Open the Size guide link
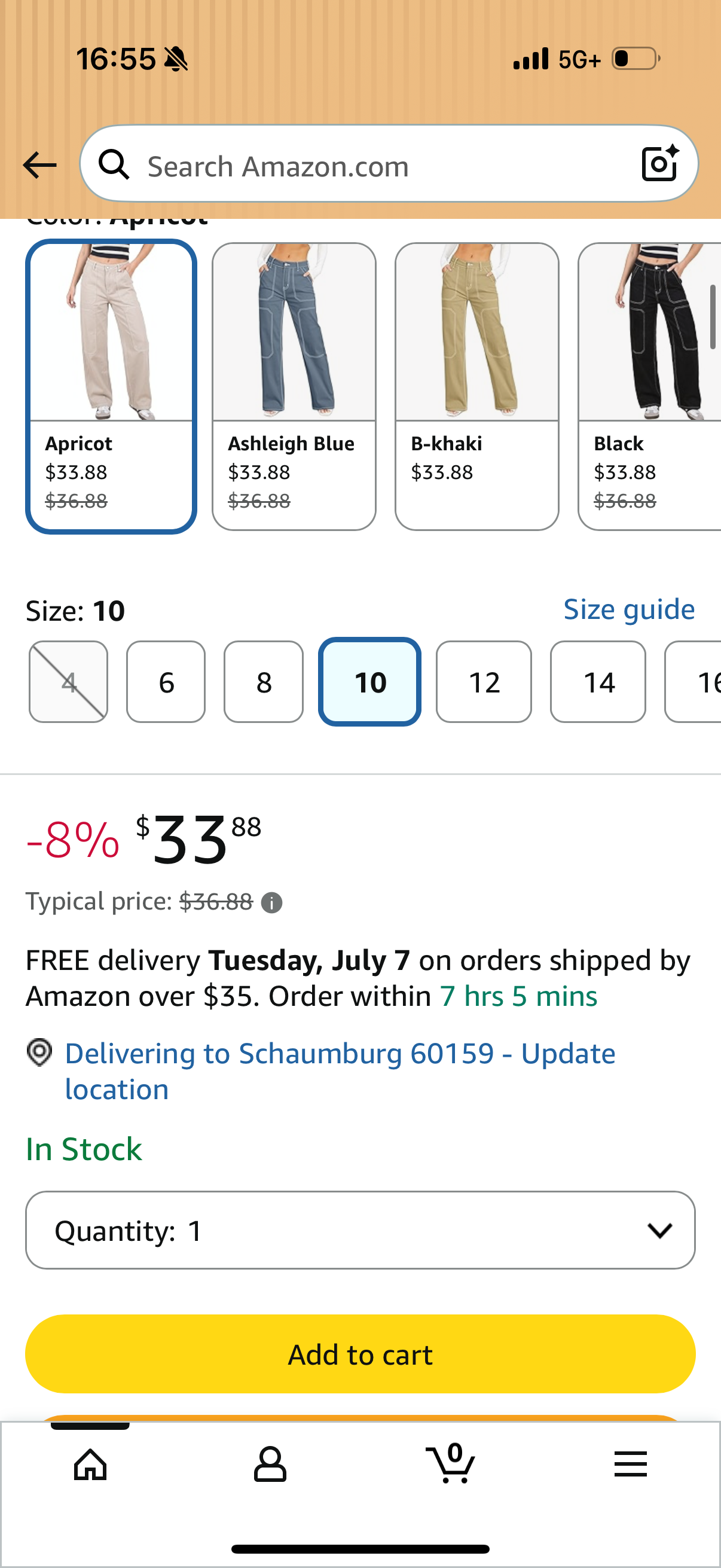Screen dimensions: 721x1568 coord(629,609)
